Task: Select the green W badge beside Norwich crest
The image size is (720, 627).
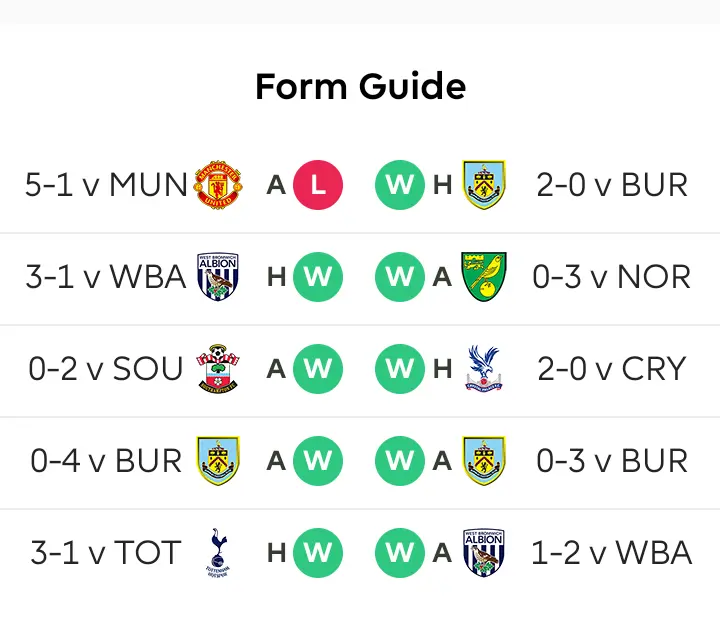Action: click(399, 277)
